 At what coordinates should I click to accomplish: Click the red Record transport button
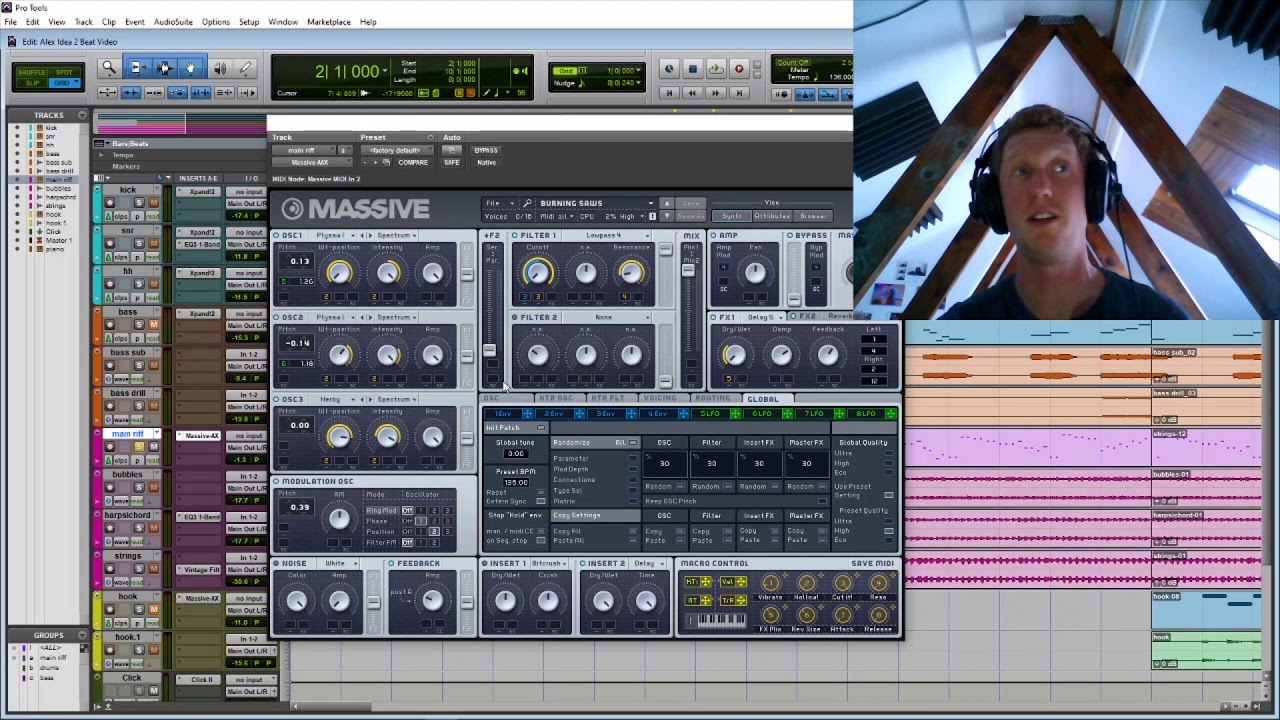click(739, 69)
